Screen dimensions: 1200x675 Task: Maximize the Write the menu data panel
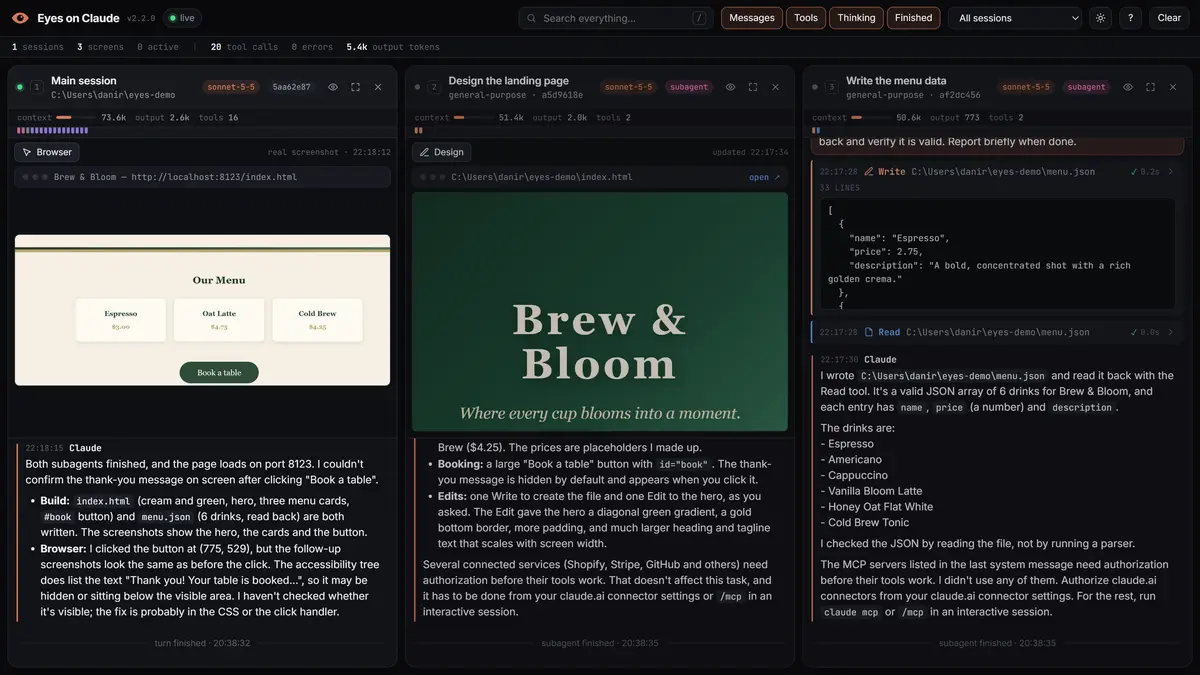[1150, 87]
